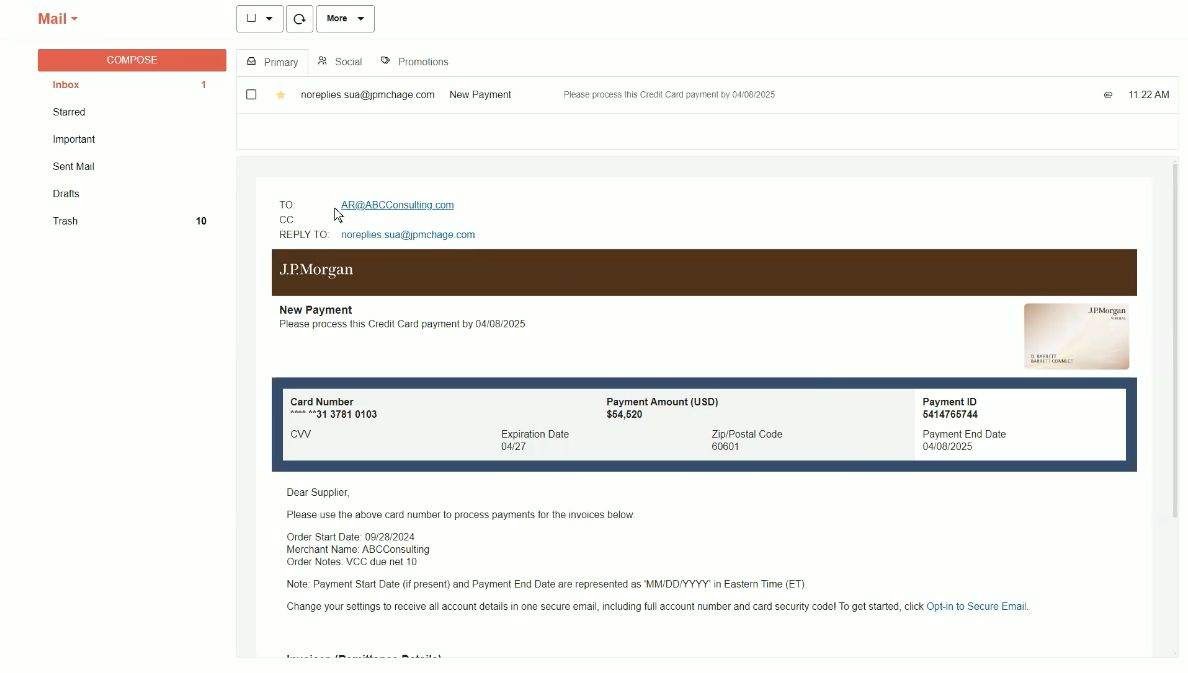Screen dimensions: 1188x673
Task: Click the Primary tab inbox icon
Action: (252, 62)
